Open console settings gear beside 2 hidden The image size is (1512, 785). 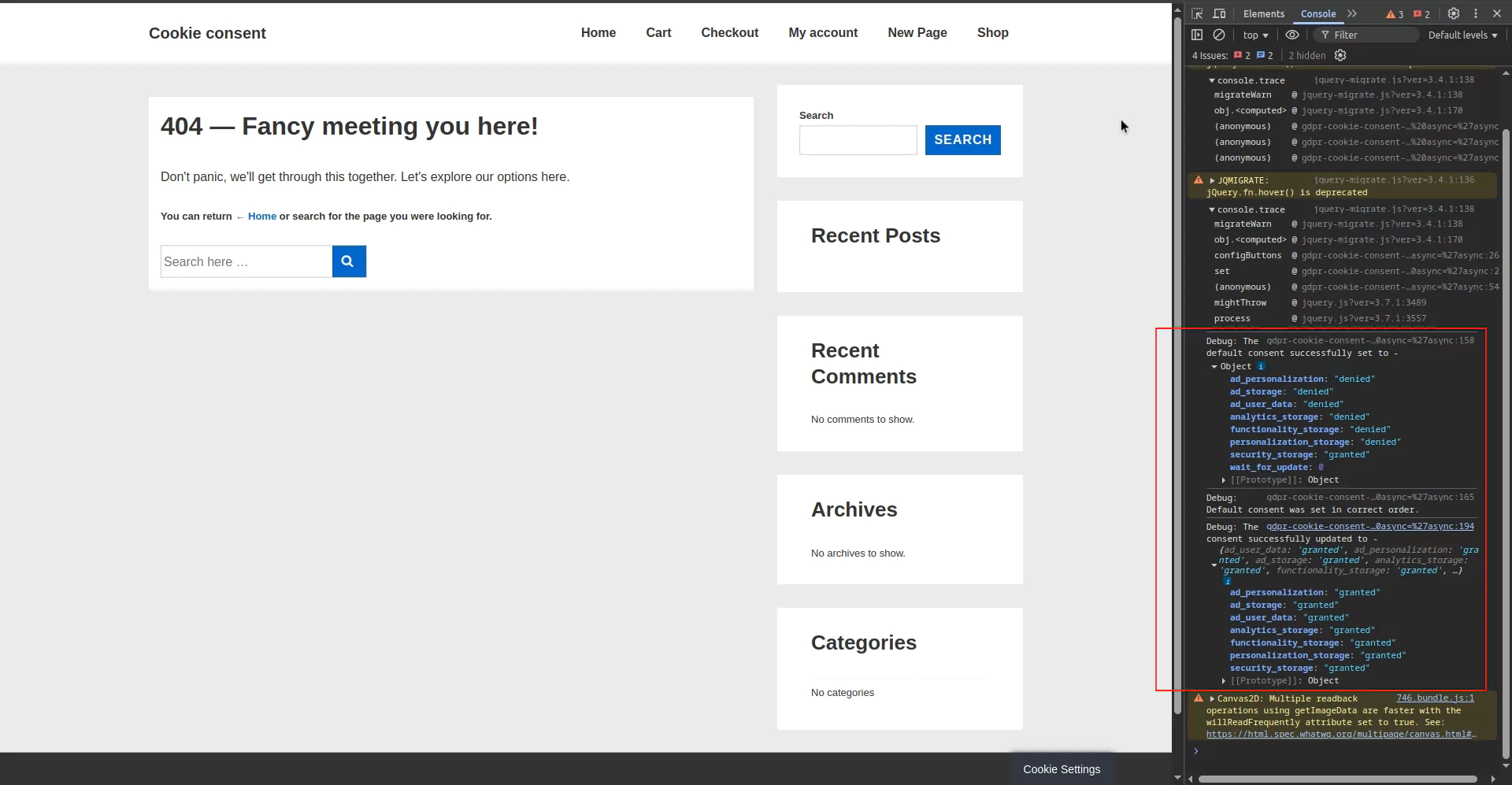[1340, 55]
